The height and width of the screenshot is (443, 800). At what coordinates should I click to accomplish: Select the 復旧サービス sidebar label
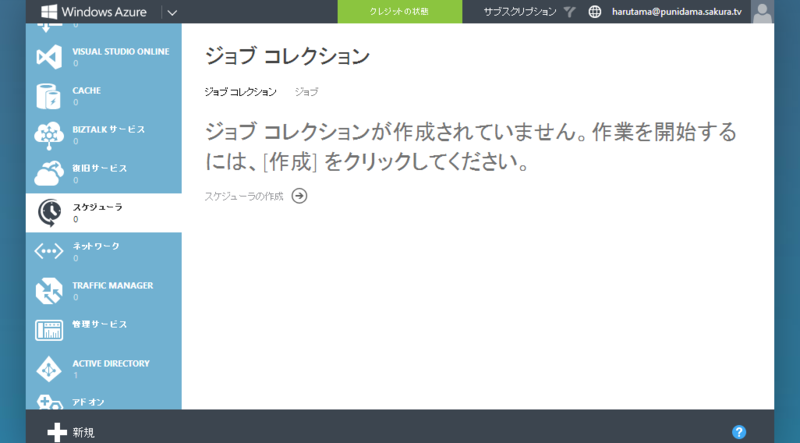click(x=99, y=168)
